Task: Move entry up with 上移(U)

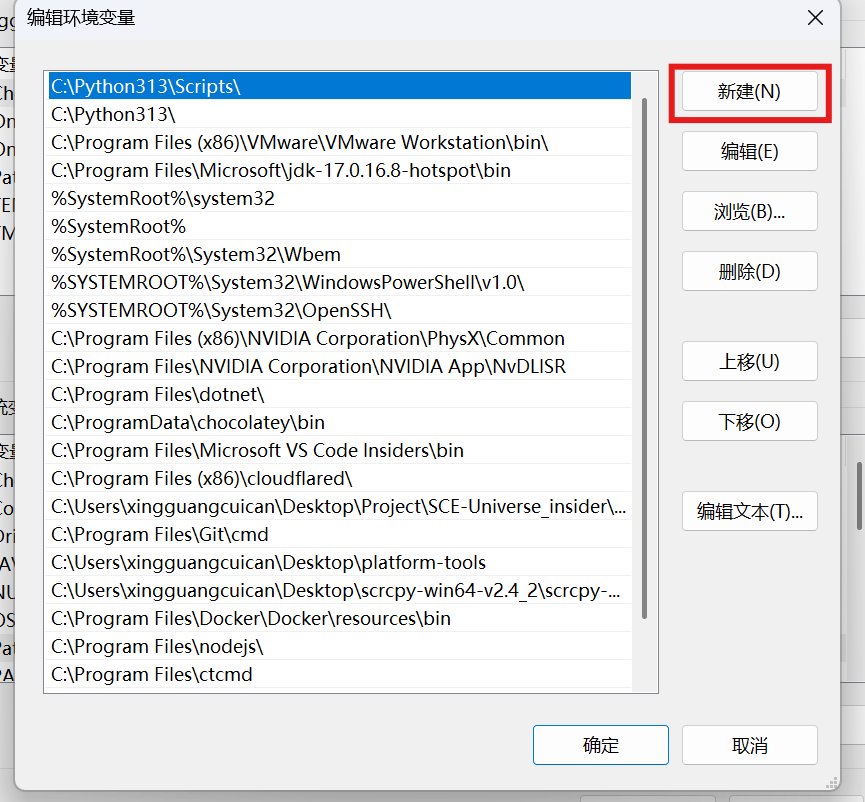Action: coord(749,361)
